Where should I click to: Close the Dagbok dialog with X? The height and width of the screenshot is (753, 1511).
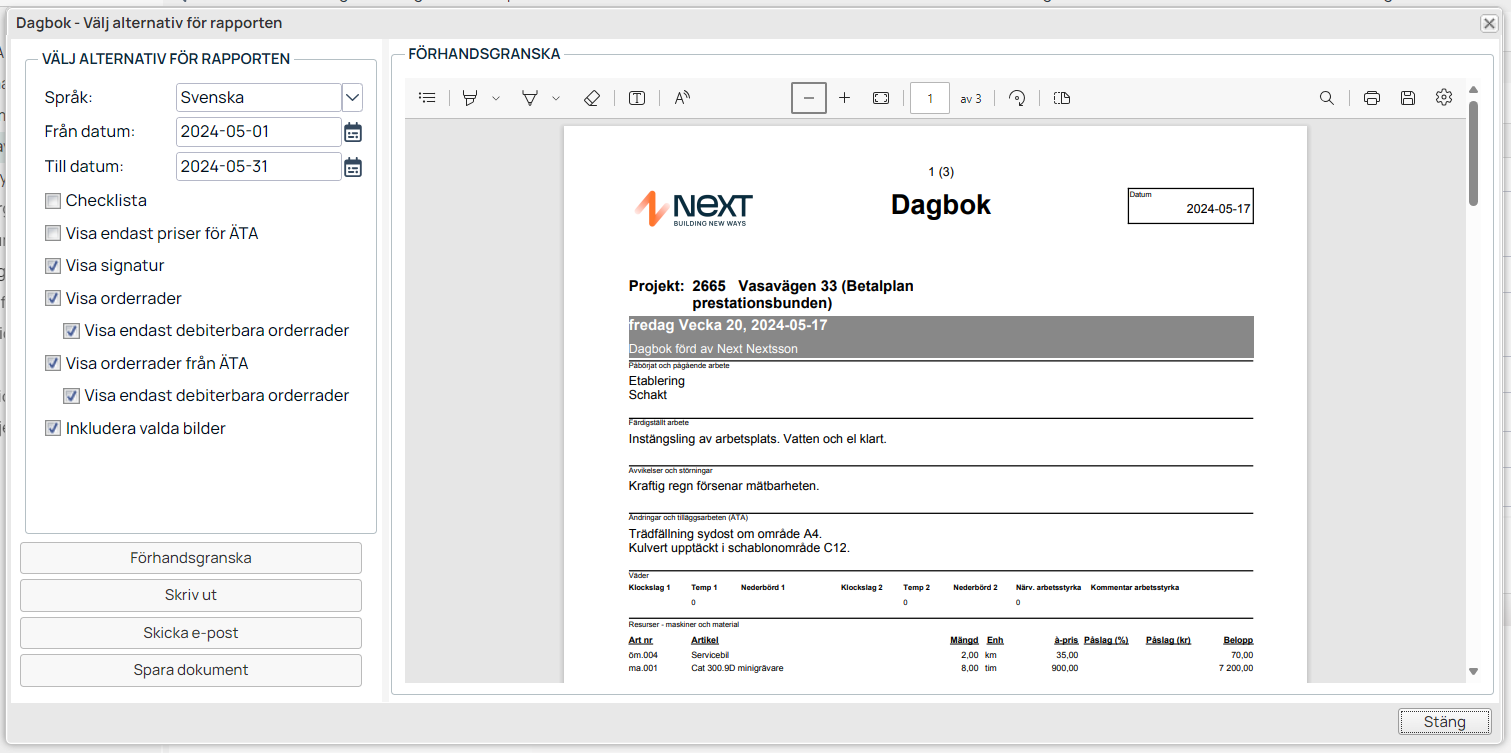(1489, 23)
